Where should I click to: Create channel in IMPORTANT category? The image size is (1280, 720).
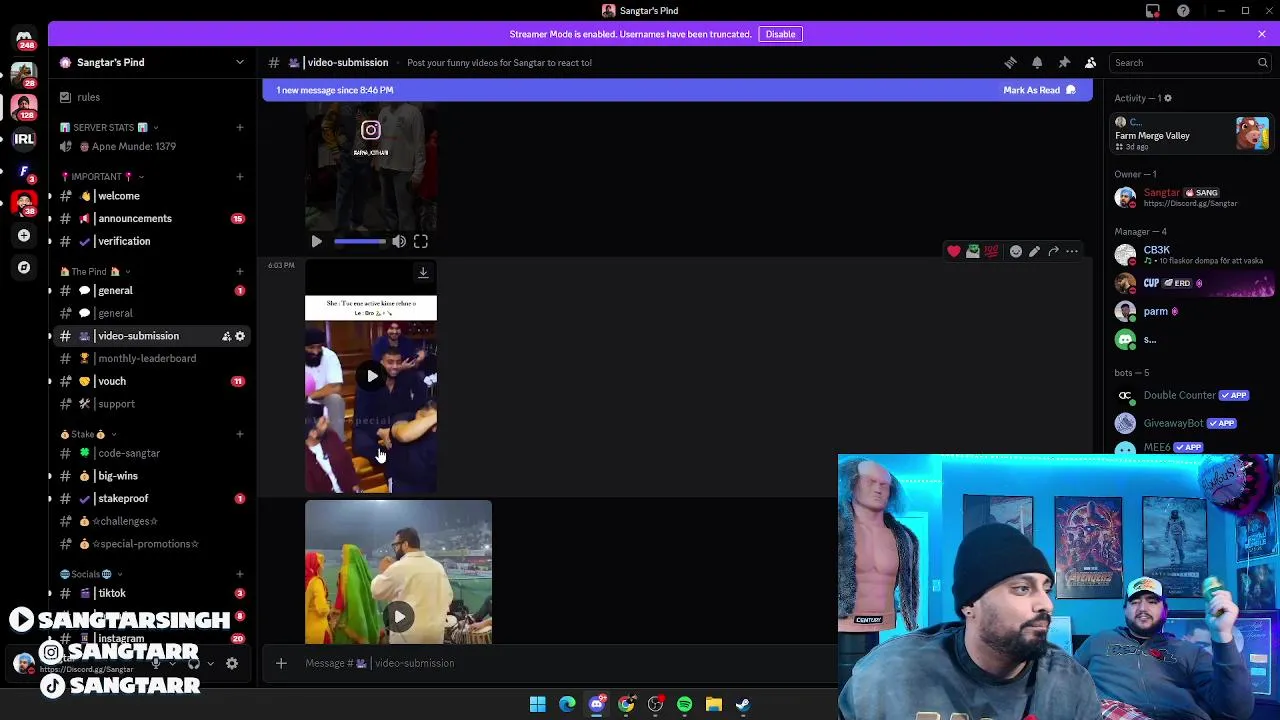coord(240,176)
